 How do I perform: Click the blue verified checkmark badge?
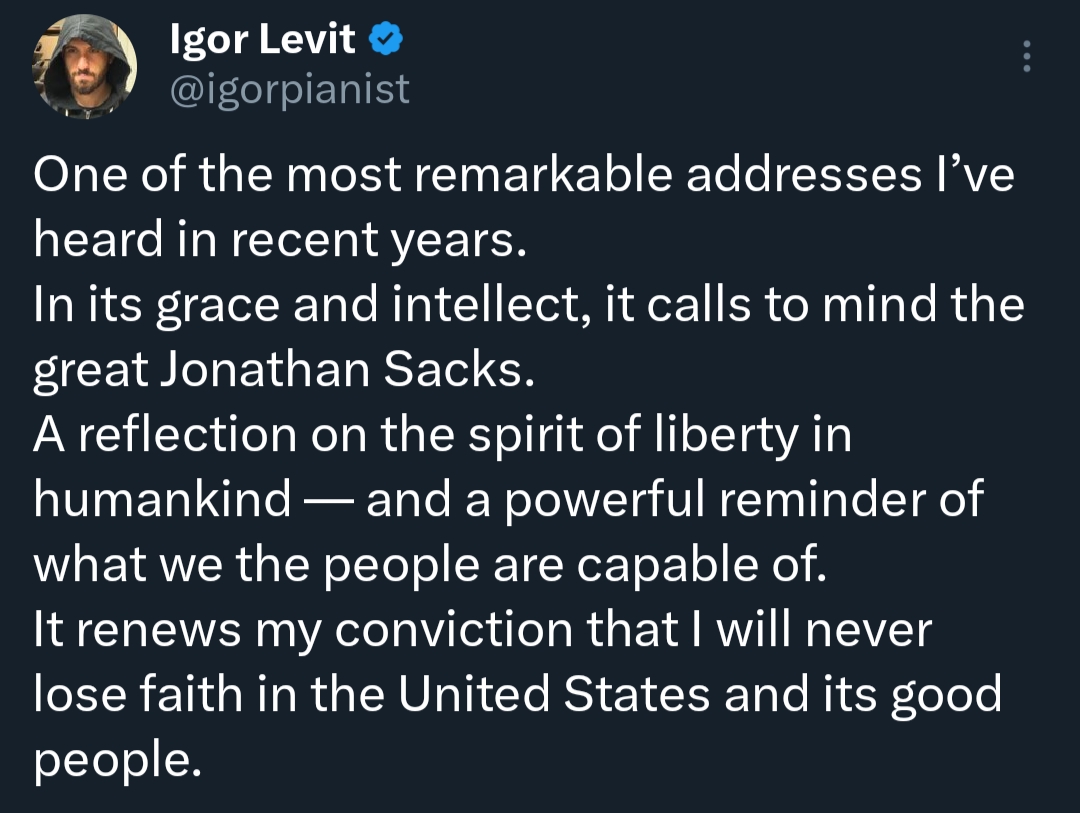386,40
